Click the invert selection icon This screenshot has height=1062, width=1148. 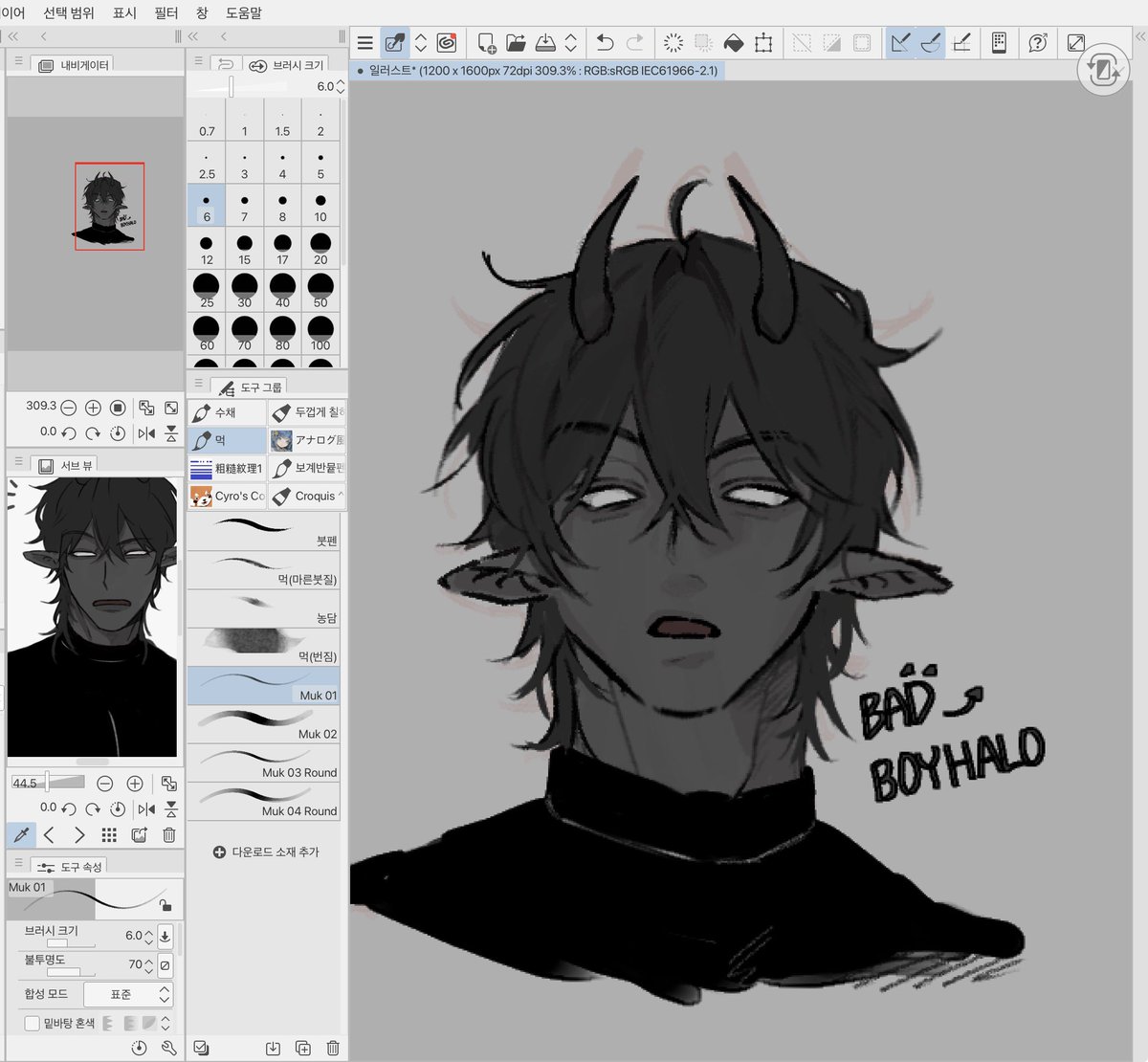coord(832,43)
